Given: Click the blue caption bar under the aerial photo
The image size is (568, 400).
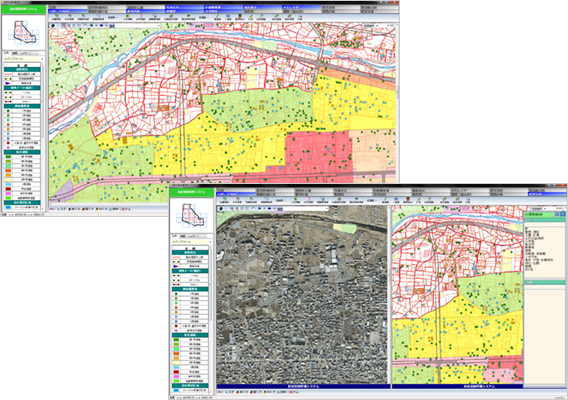Looking at the screenshot, I should click(304, 387).
